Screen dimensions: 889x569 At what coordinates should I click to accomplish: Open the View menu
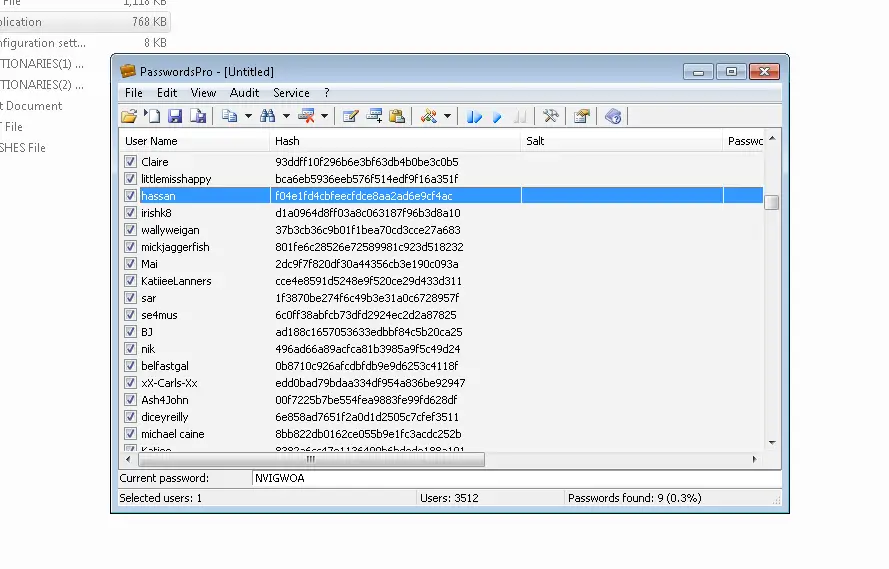(x=203, y=93)
